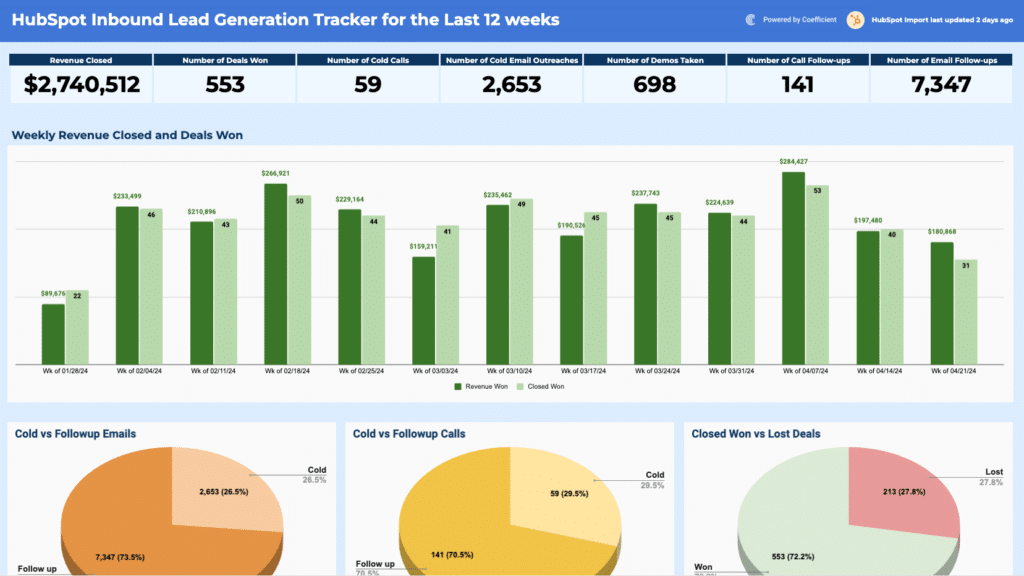The image size is (1024, 576).
Task: Click the 'Follow up' label of emails pie
Action: tap(37, 569)
